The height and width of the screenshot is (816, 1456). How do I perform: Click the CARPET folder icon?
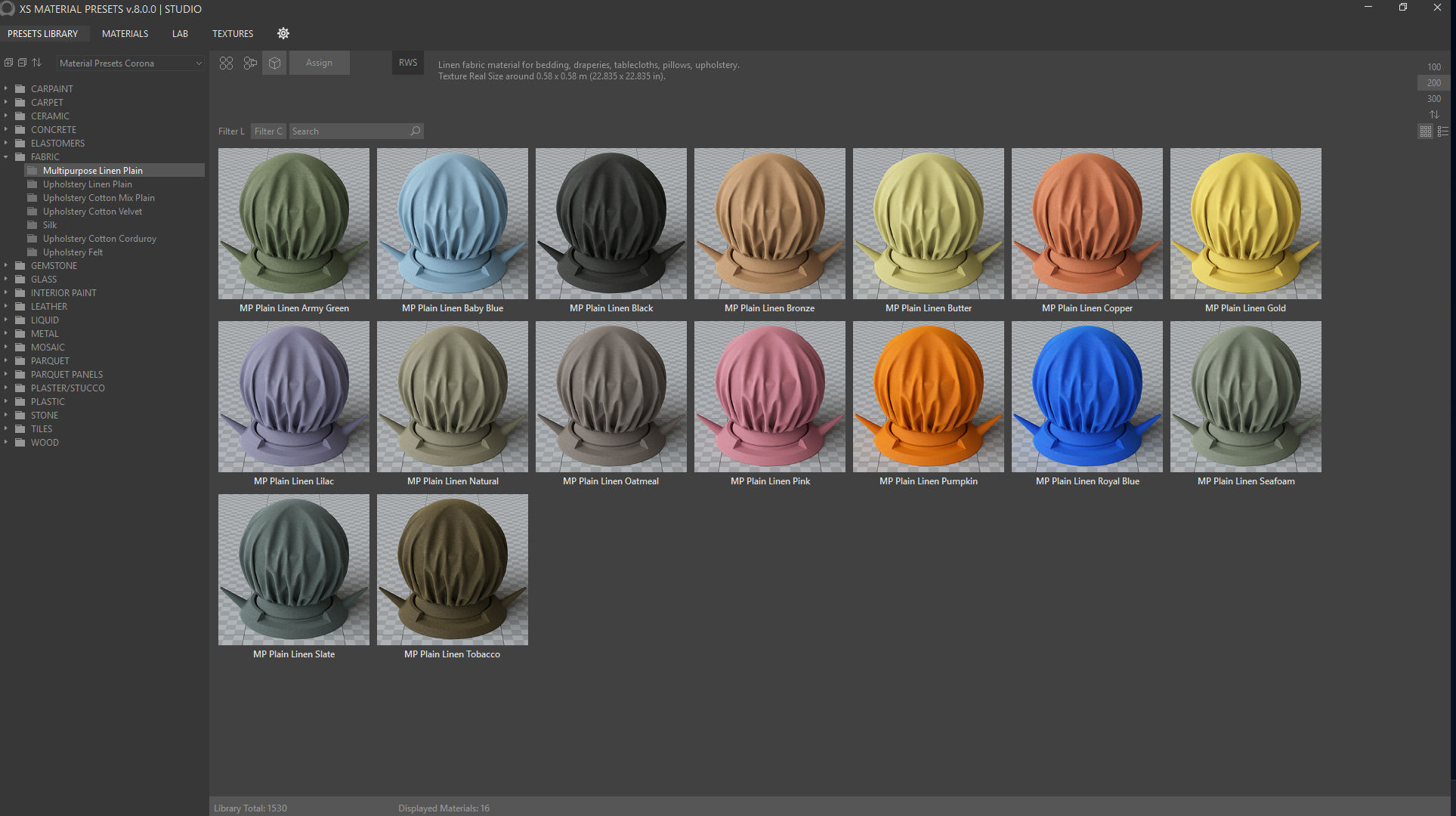coord(20,102)
